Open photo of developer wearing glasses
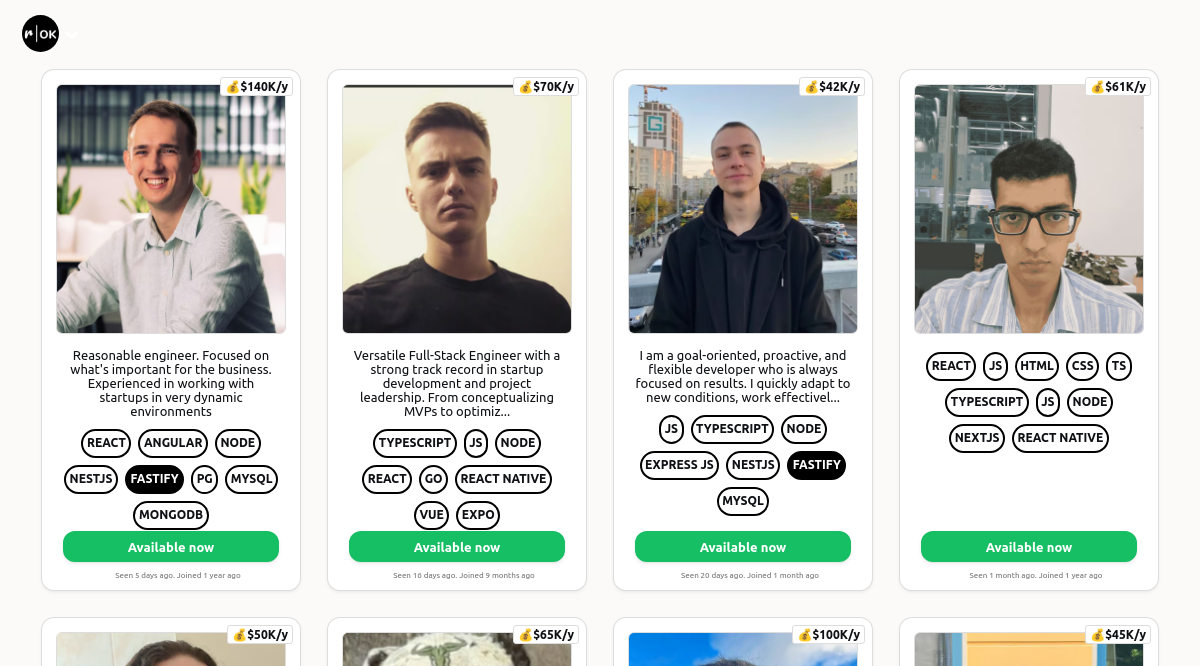 pos(1029,209)
